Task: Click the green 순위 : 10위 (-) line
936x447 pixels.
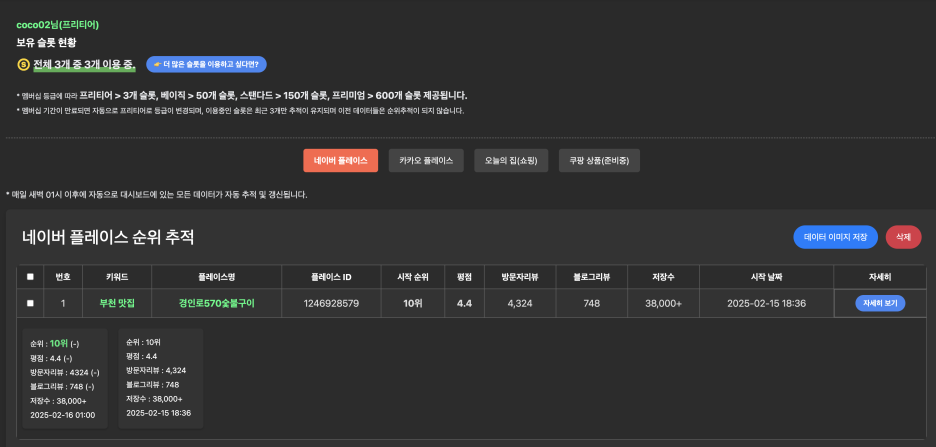Action: (55, 344)
